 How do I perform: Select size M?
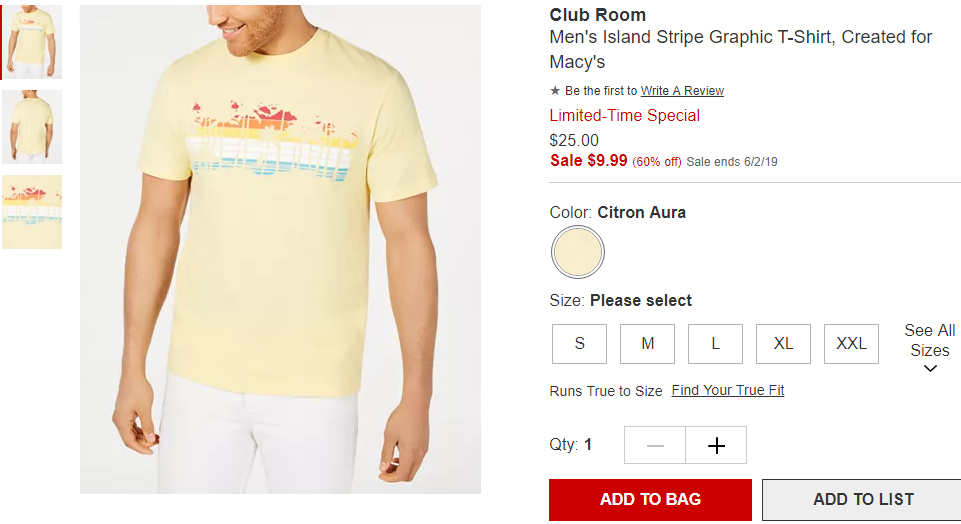[x=647, y=344]
